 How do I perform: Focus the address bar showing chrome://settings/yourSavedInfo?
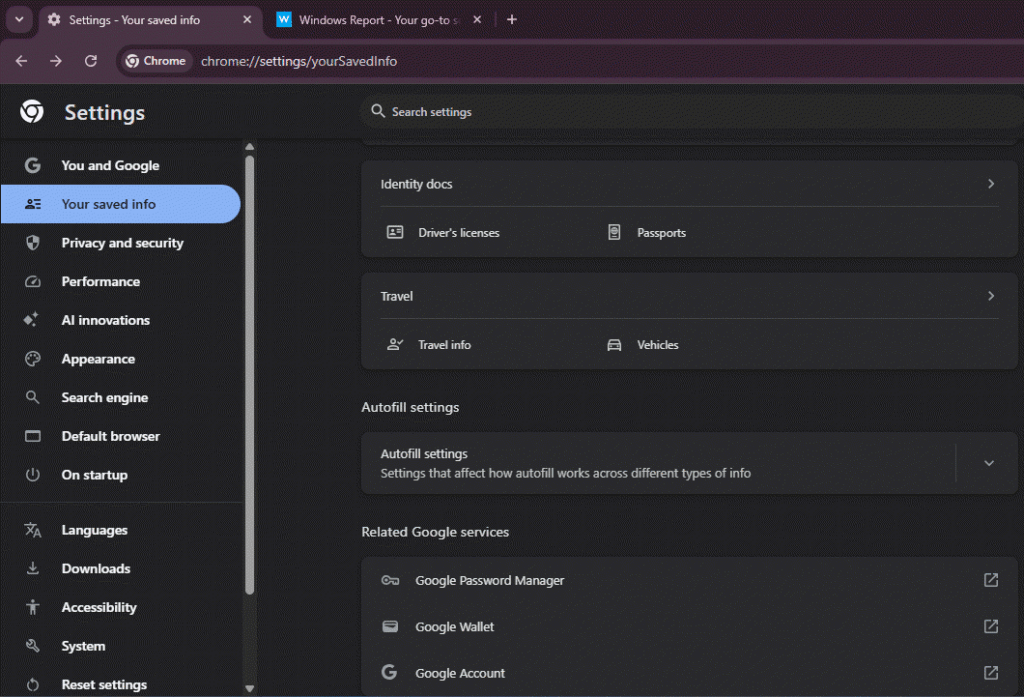(x=299, y=61)
